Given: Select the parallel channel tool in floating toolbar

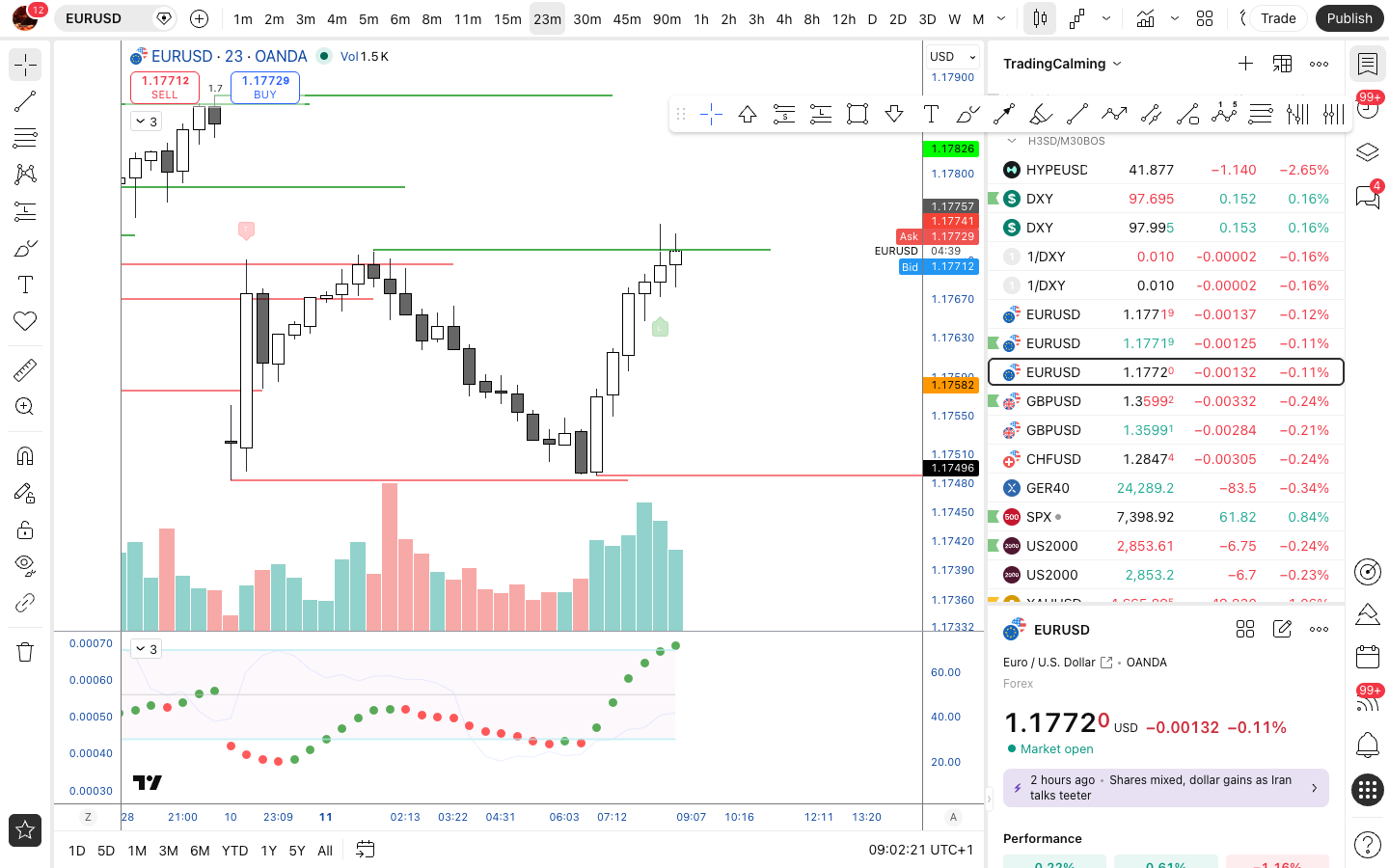Looking at the screenshot, I should click(x=1151, y=114).
